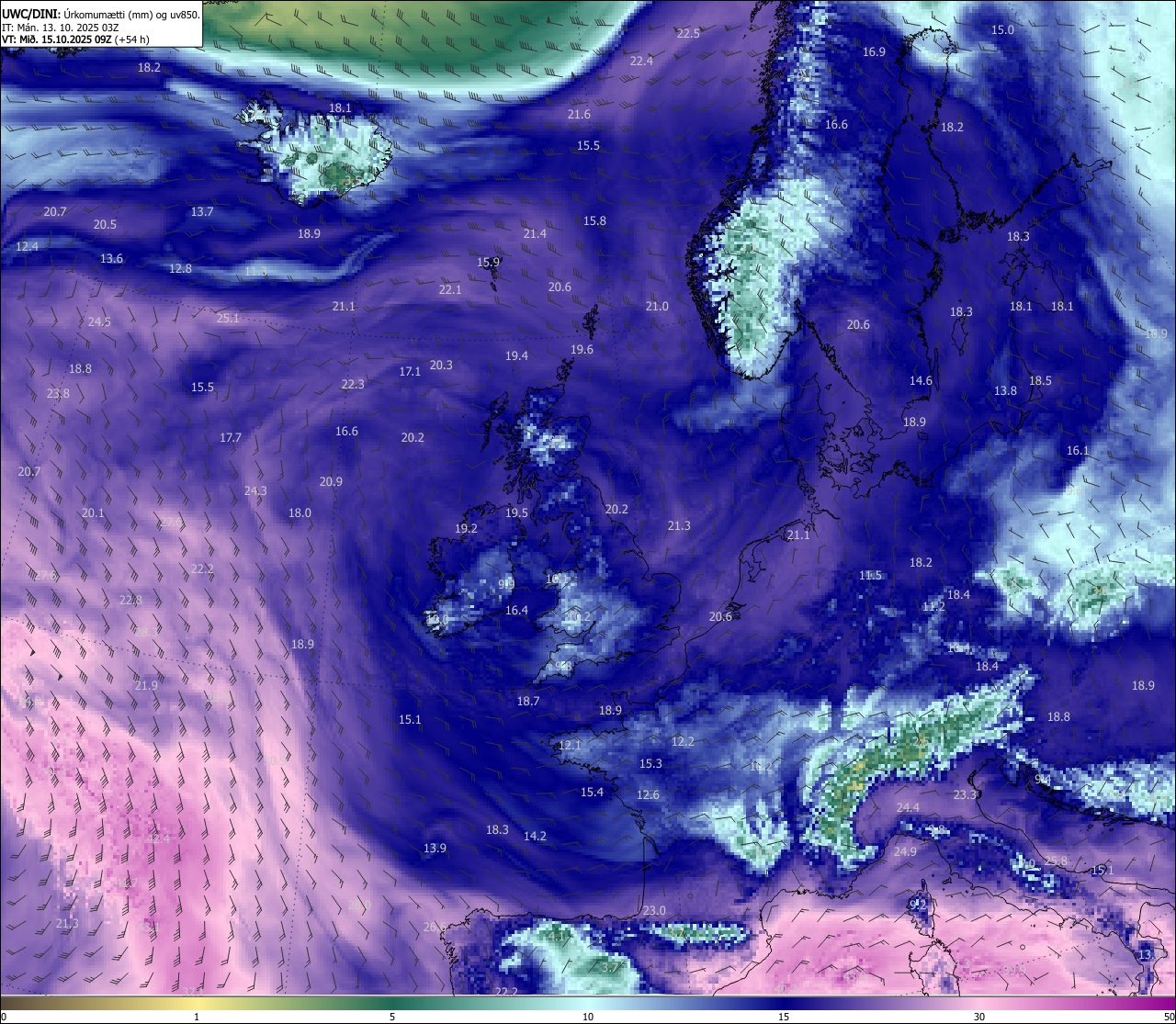Screen dimensions: 1176x1024
Task: Click the map value '18.0'
Action: (300, 512)
